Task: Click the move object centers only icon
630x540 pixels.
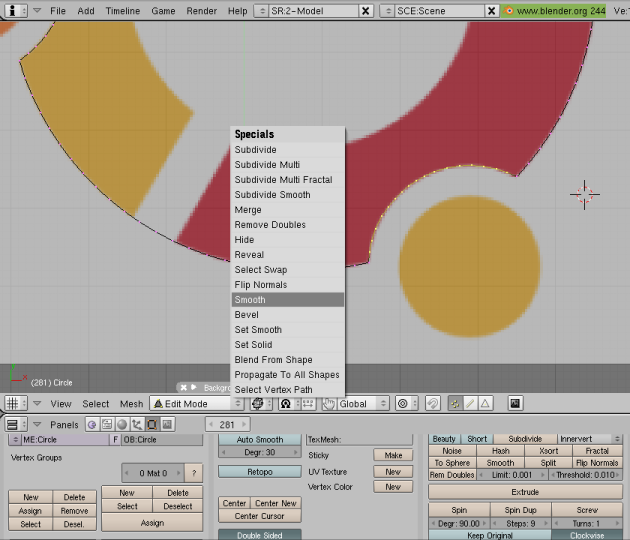Action: [308, 403]
